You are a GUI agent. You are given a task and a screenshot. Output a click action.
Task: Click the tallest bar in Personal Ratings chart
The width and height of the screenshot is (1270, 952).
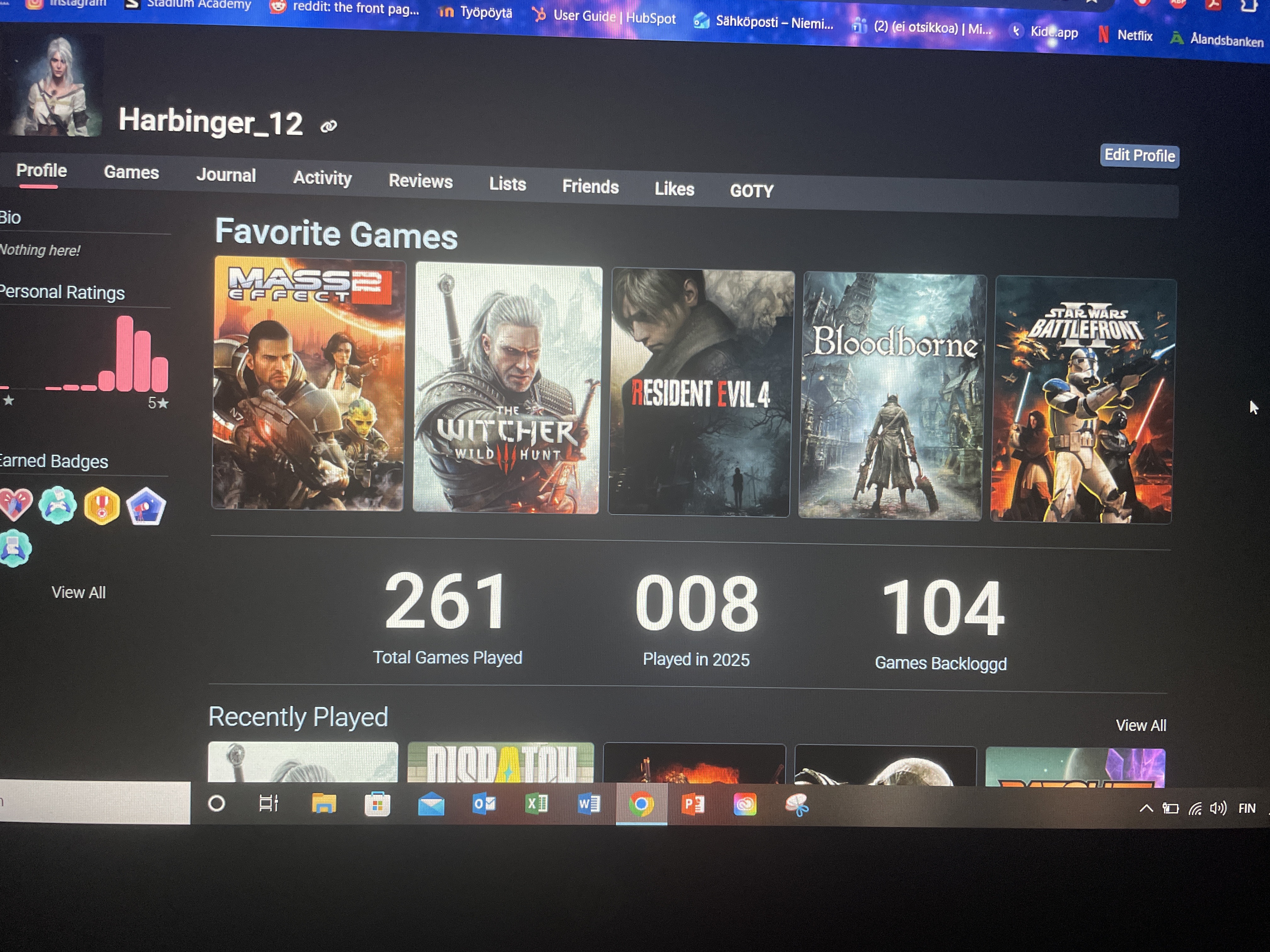[125, 353]
